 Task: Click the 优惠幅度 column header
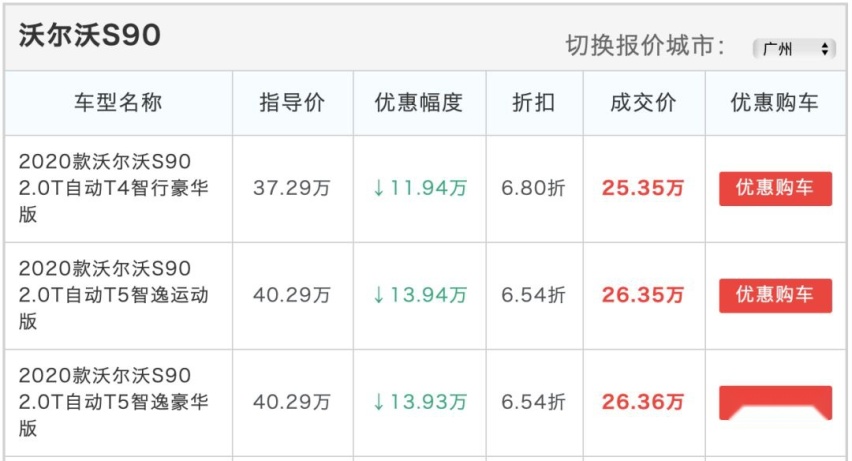419,102
